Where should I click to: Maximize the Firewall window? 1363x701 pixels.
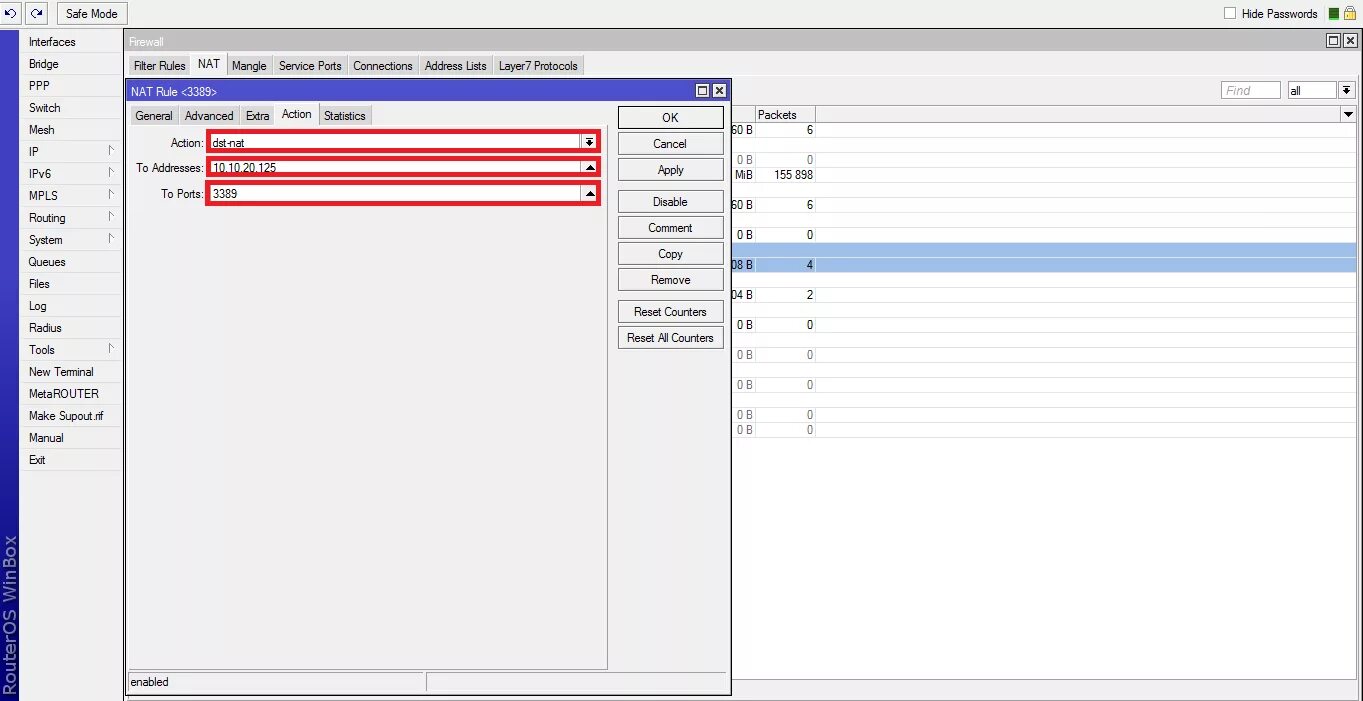pyautogui.click(x=1333, y=41)
